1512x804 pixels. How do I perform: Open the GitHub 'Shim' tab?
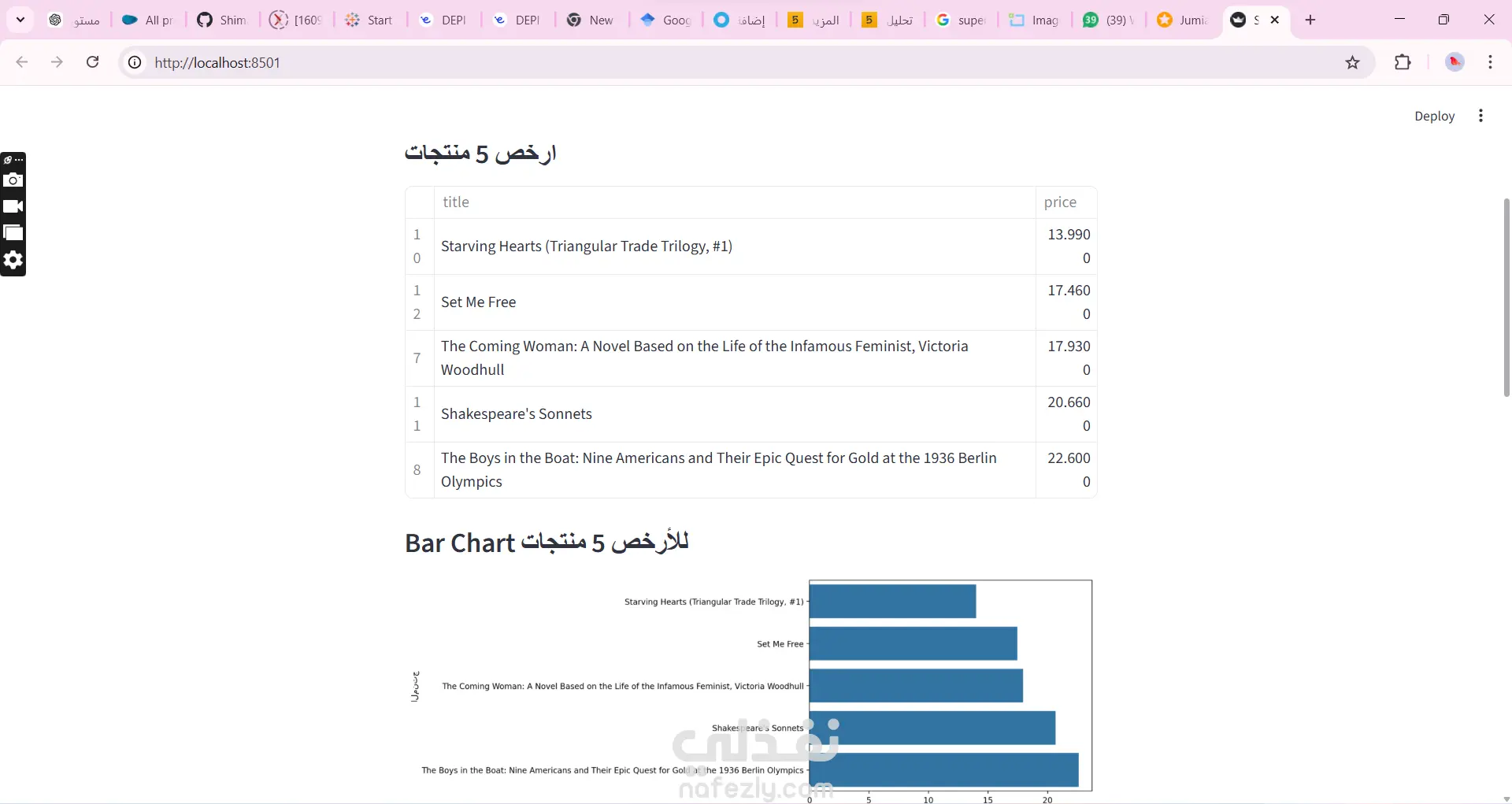[x=222, y=20]
